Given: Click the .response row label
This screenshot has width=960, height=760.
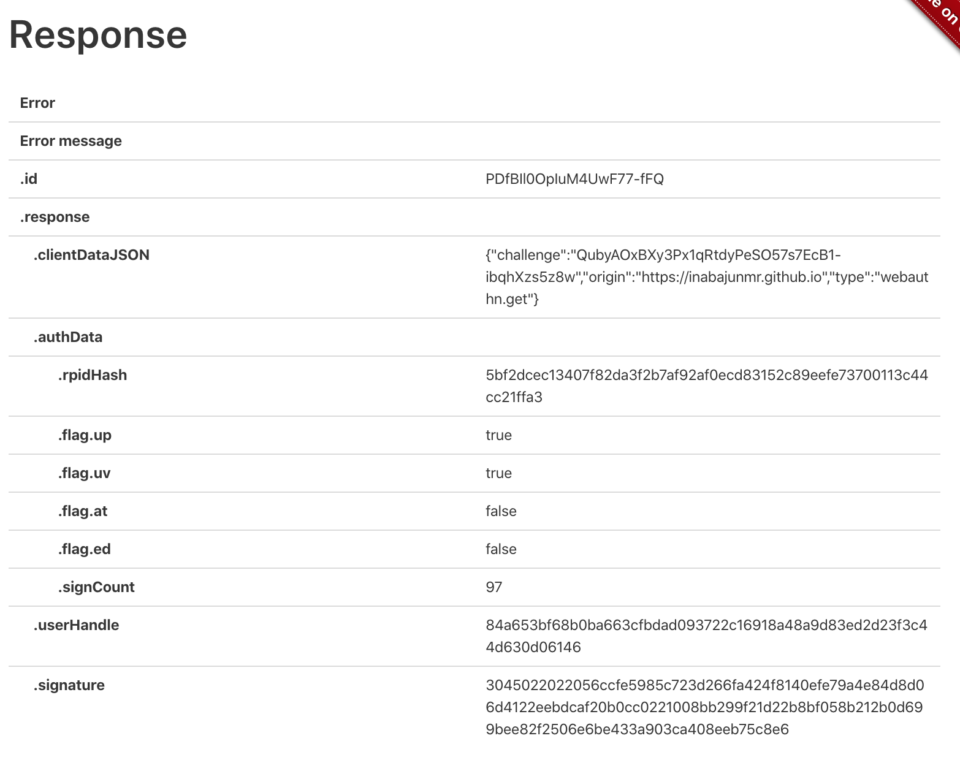Looking at the screenshot, I should click(54, 217).
